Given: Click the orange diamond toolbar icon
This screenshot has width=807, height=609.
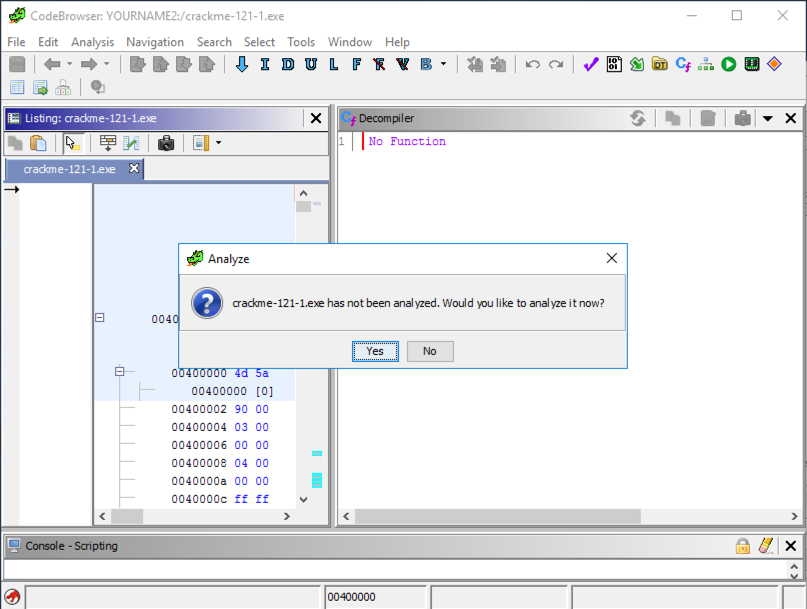Looking at the screenshot, I should pos(774,64).
